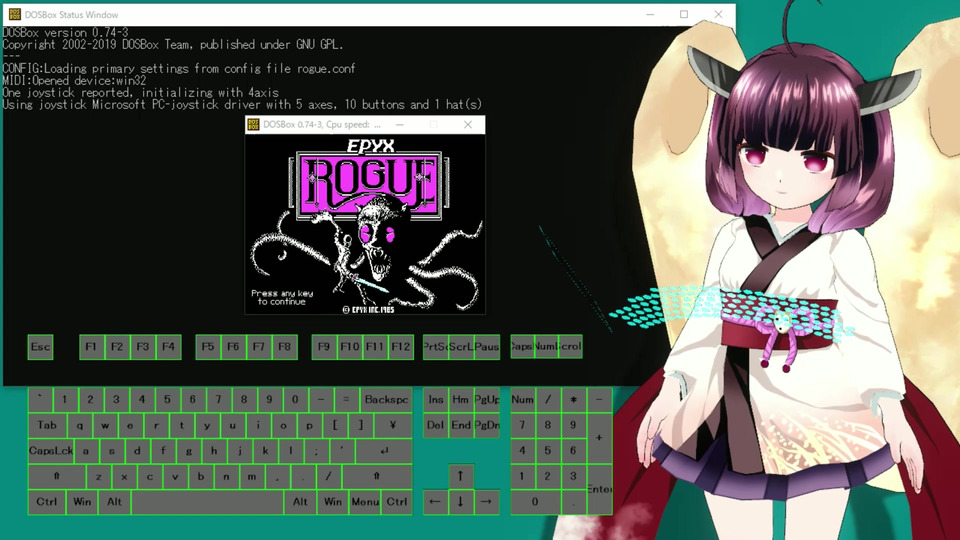The width and height of the screenshot is (960, 540).
Task: Click the right Alt key
Action: pyautogui.click(x=301, y=503)
